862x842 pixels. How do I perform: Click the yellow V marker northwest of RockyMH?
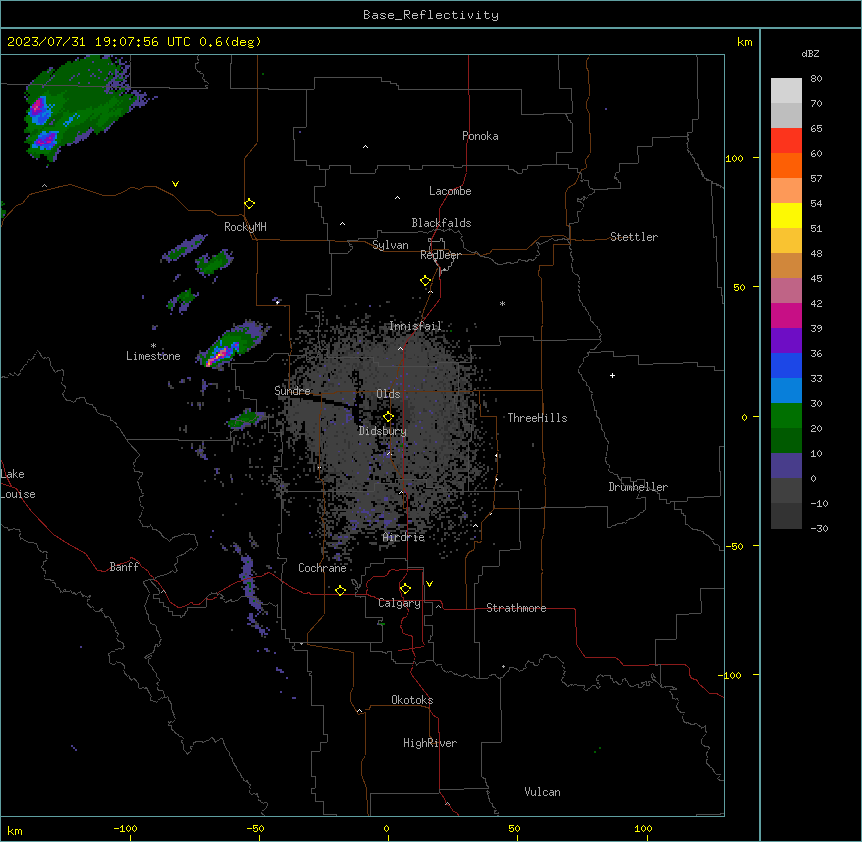175,184
